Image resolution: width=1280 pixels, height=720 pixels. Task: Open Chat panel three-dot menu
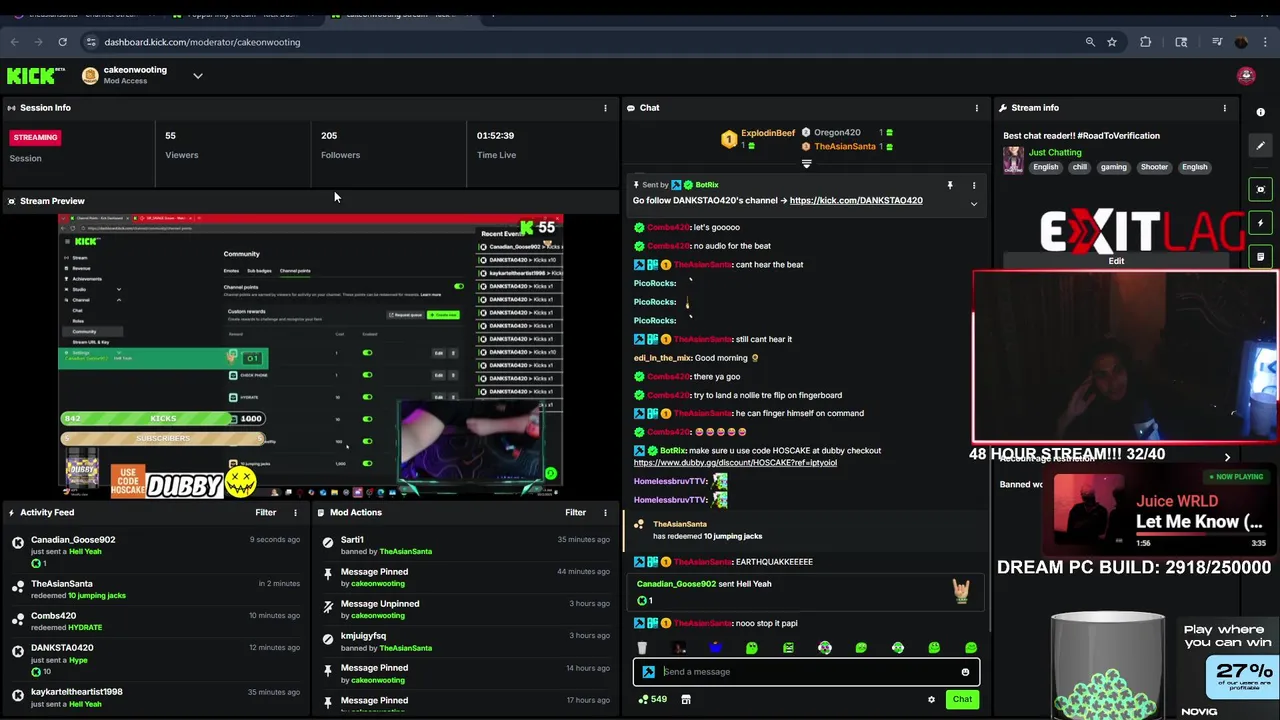tap(977, 108)
